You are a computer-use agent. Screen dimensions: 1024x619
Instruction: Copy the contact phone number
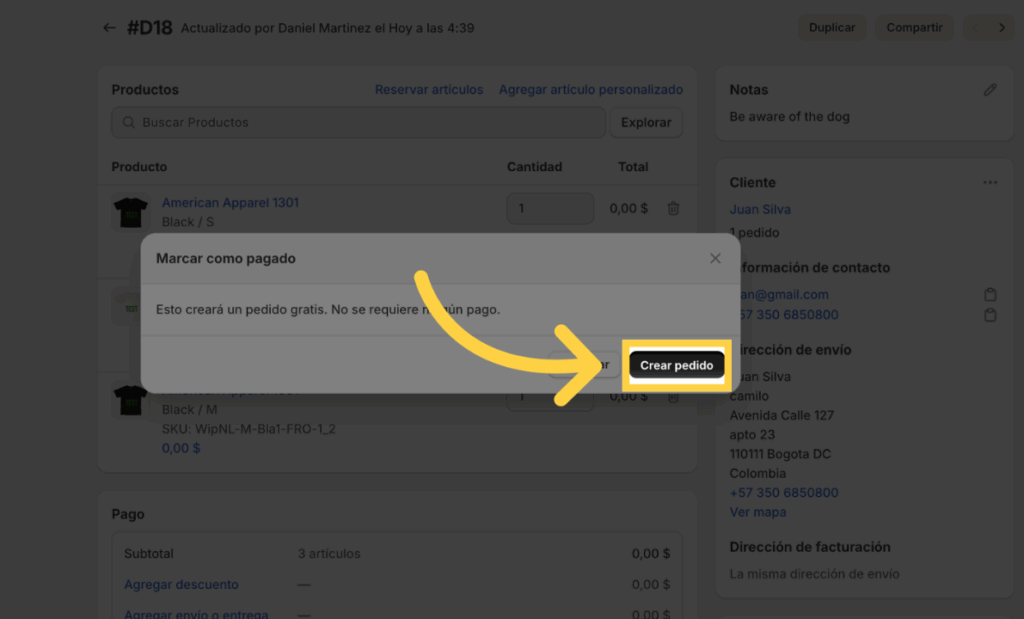[990, 315]
